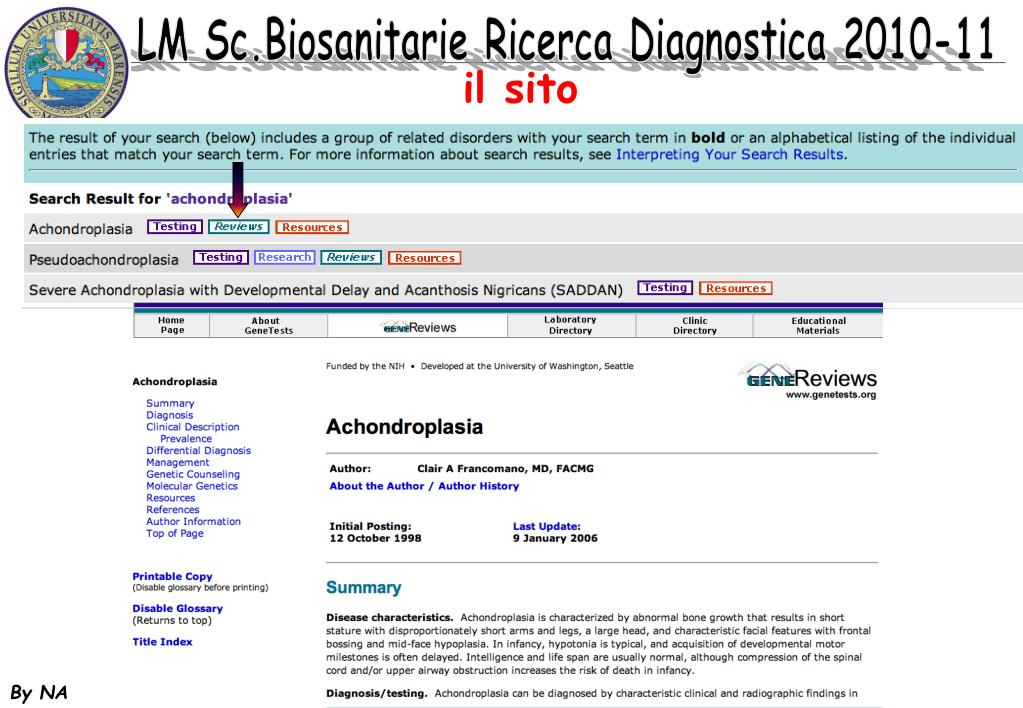Click the Disease characteristics bold label
The image size is (1023, 708).
(x=389, y=617)
